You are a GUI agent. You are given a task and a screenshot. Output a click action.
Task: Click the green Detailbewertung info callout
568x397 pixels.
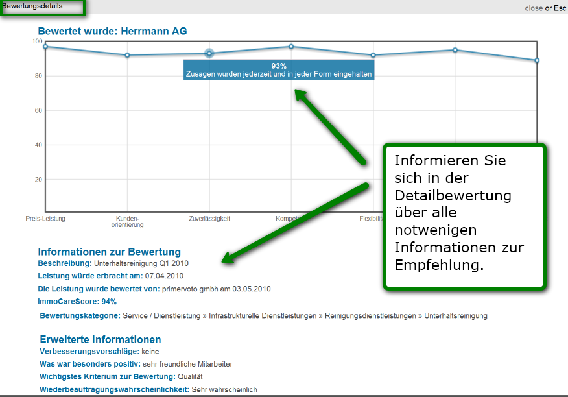click(465, 217)
